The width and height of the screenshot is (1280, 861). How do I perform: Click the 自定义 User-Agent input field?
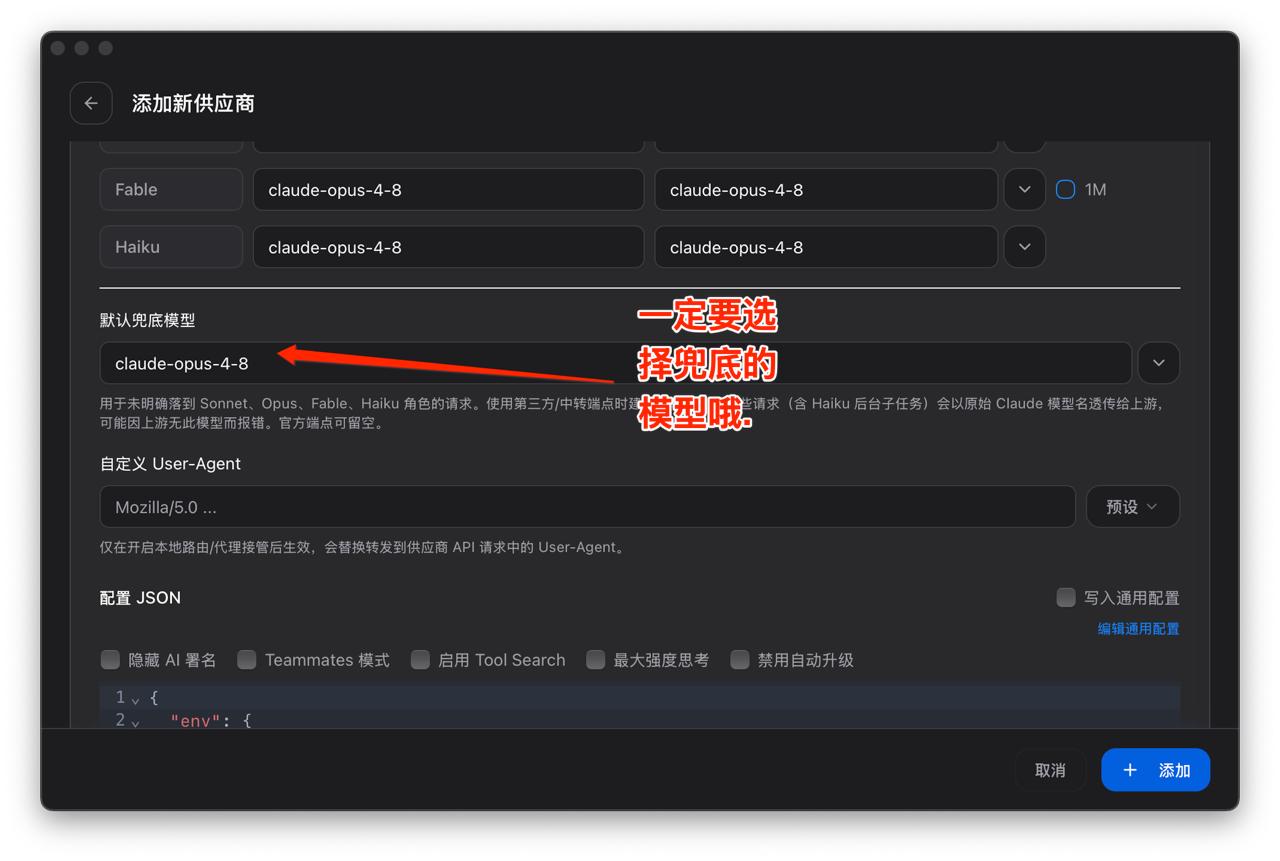coord(587,507)
